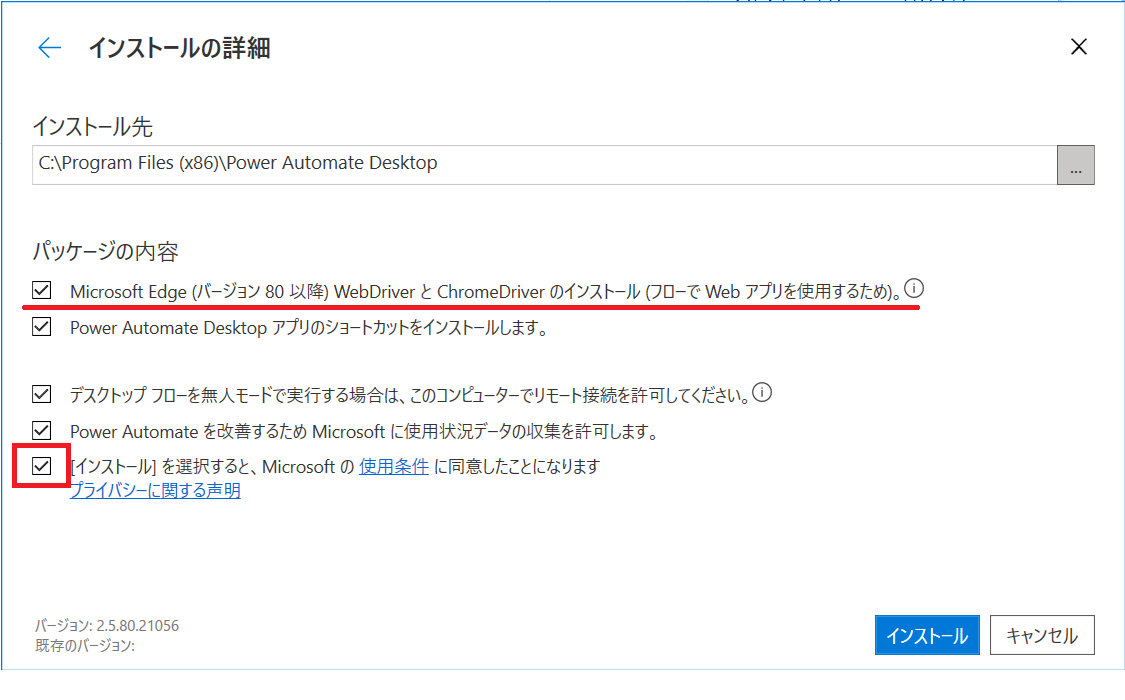
Task: Toggle the terms of use agreement checkbox
Action: point(42,466)
